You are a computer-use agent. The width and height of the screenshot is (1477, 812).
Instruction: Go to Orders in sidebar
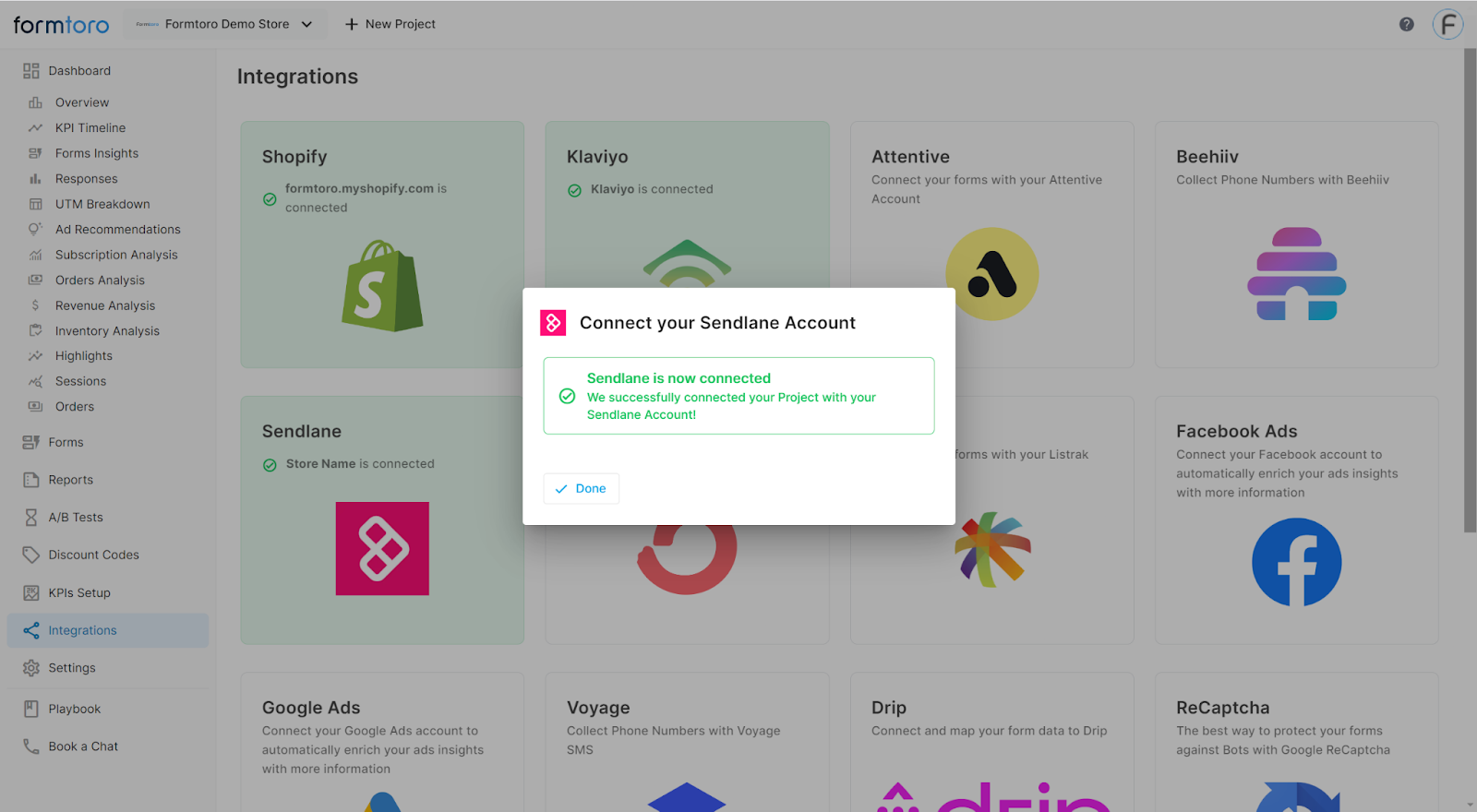pos(75,407)
